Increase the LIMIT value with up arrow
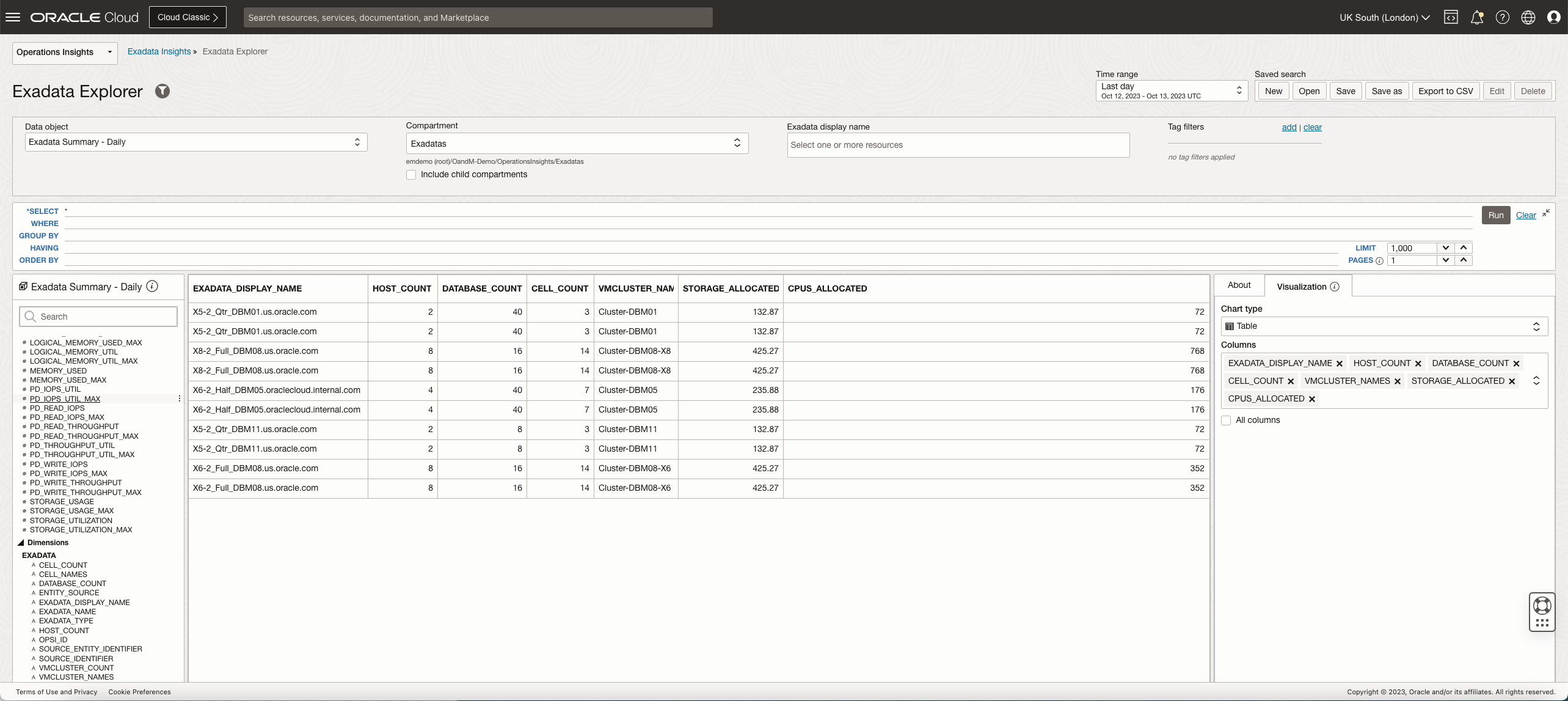 (1464, 248)
